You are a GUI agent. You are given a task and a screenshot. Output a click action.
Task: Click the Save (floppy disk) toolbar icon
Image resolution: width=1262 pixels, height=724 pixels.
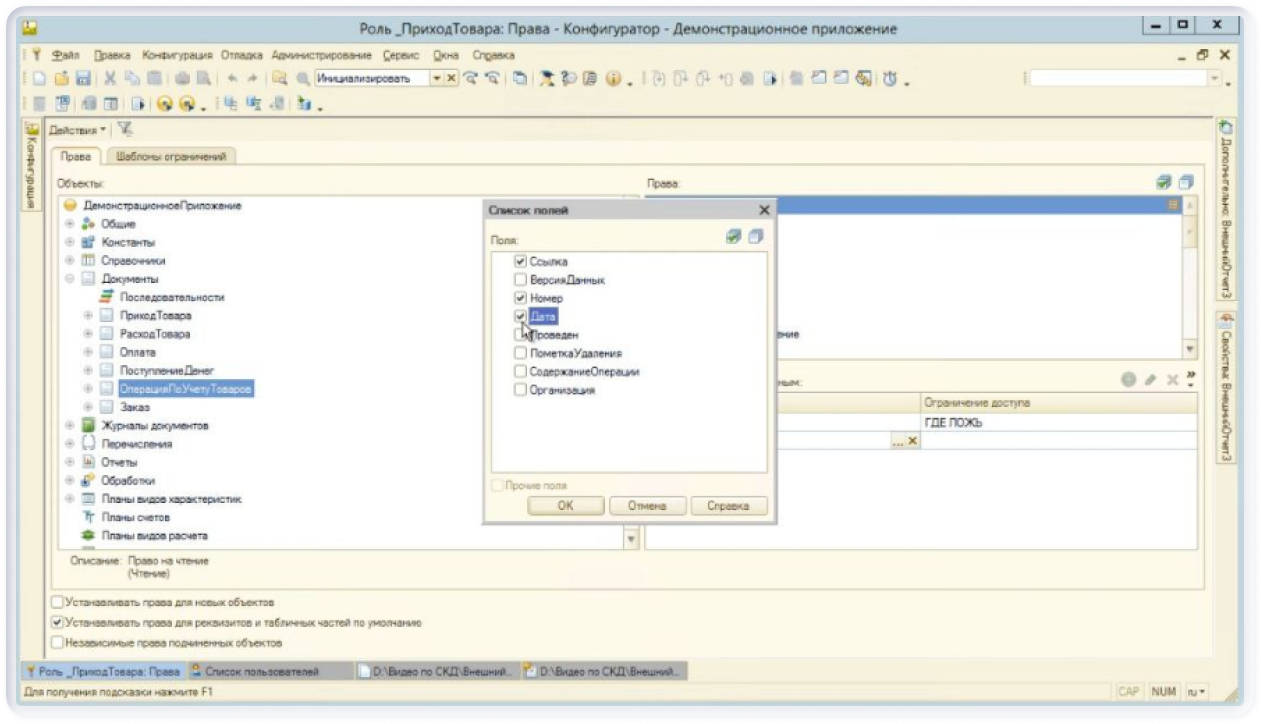[x=83, y=78]
